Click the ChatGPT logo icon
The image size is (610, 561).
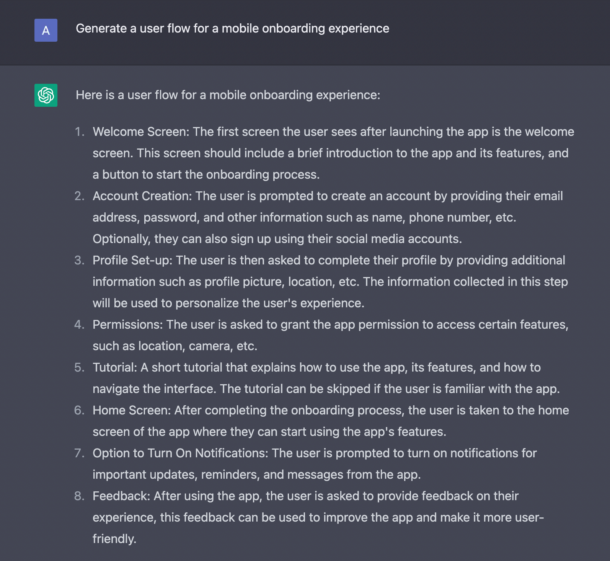(x=45, y=96)
